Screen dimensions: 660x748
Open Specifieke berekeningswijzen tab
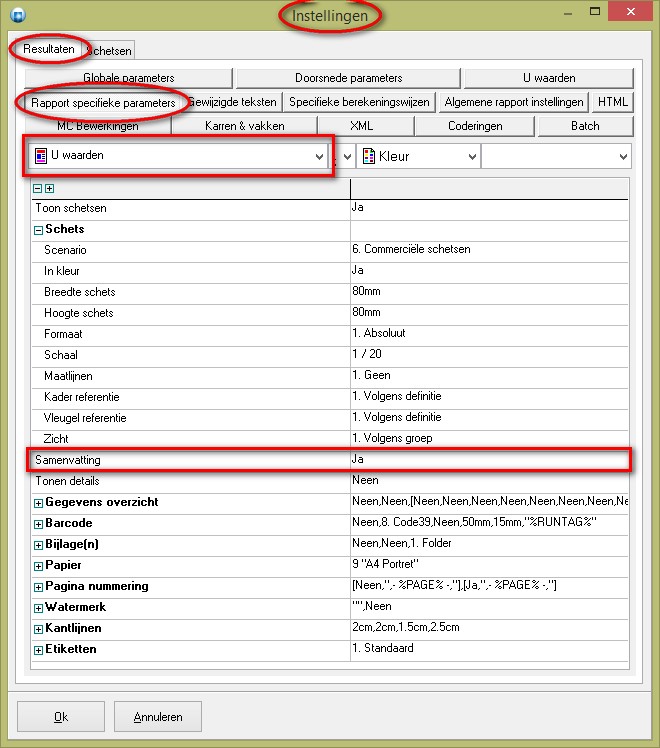coord(359,102)
